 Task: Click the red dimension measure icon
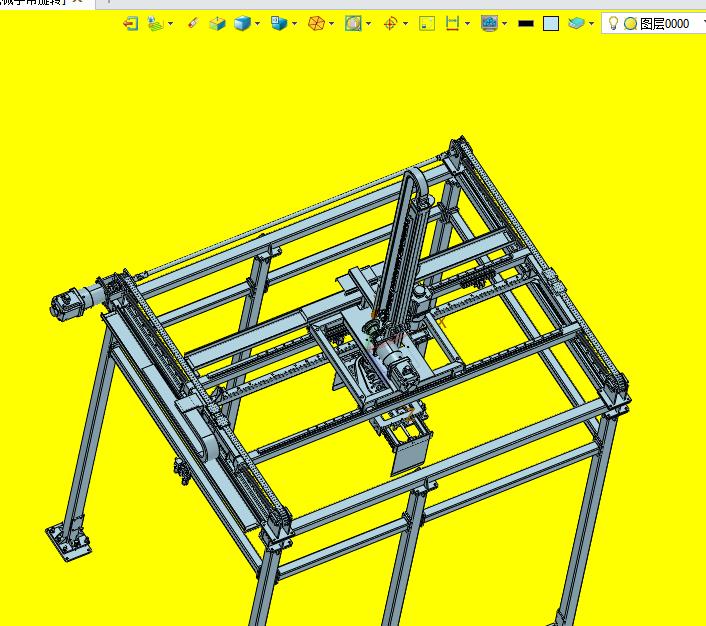(x=452, y=23)
